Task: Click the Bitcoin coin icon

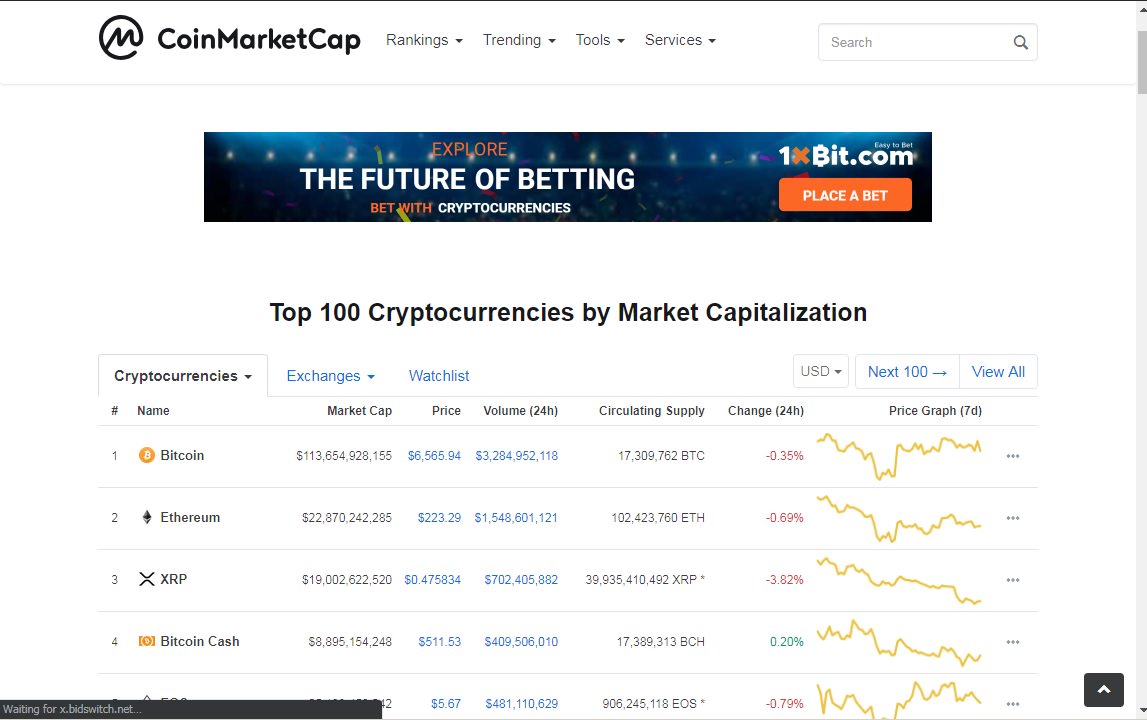Action: (x=146, y=455)
